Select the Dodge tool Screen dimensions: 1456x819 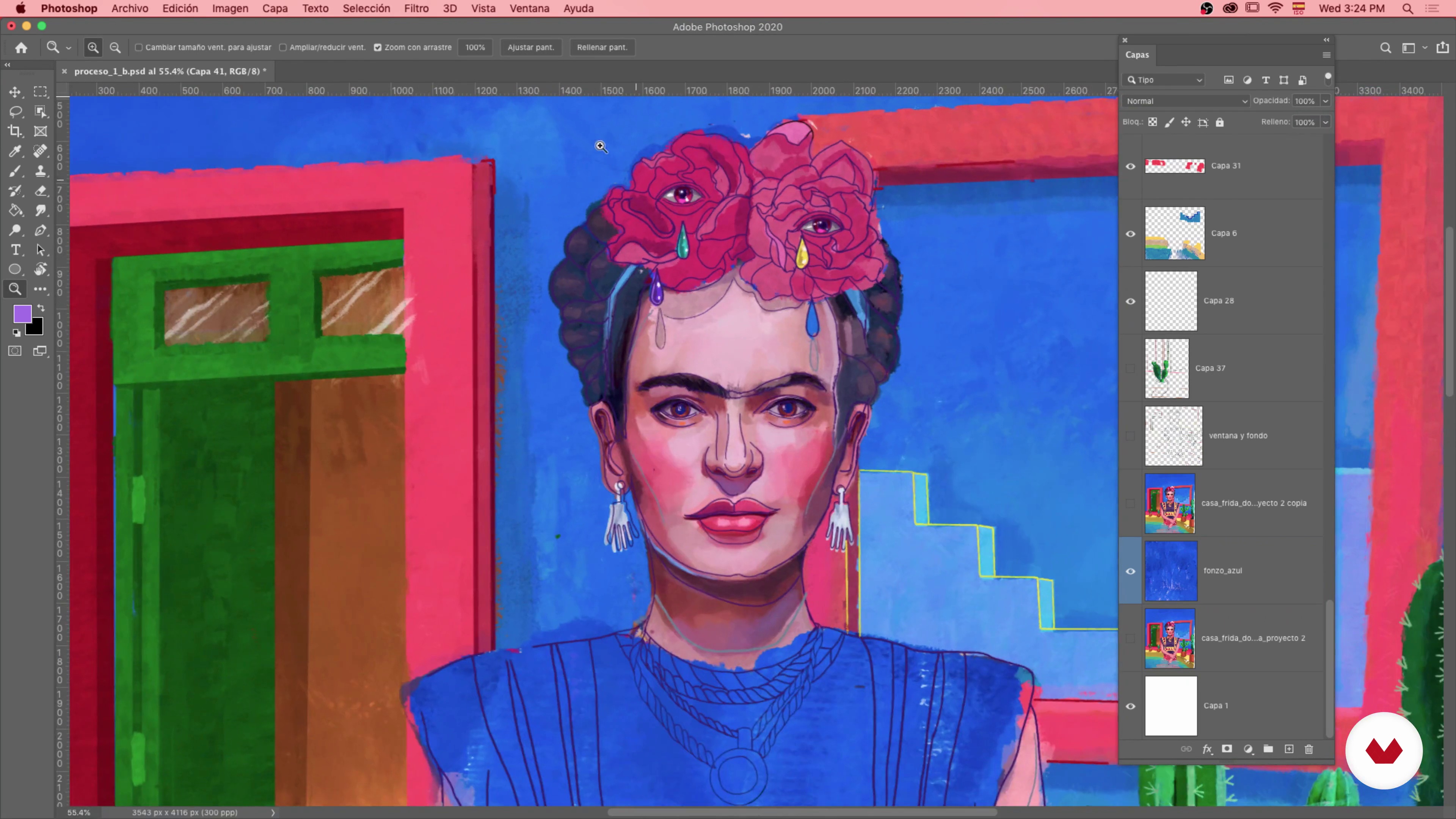15,230
